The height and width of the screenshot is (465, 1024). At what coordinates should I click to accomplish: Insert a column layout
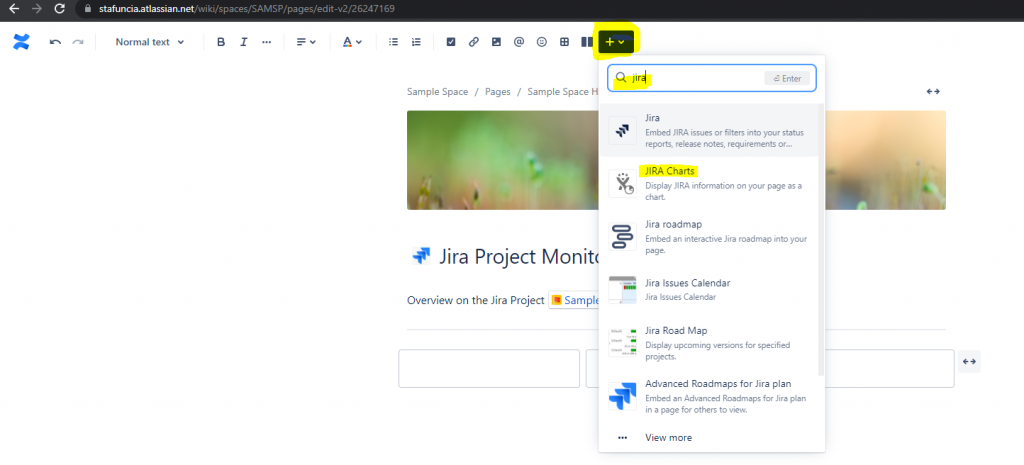click(586, 42)
